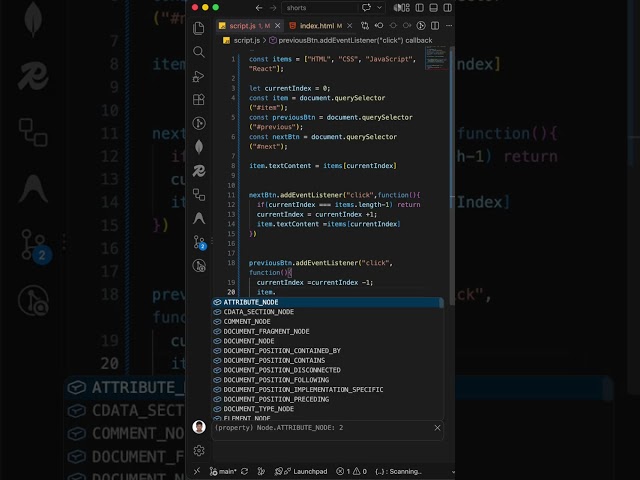Go forward with the right arrow

(x=273, y=8)
